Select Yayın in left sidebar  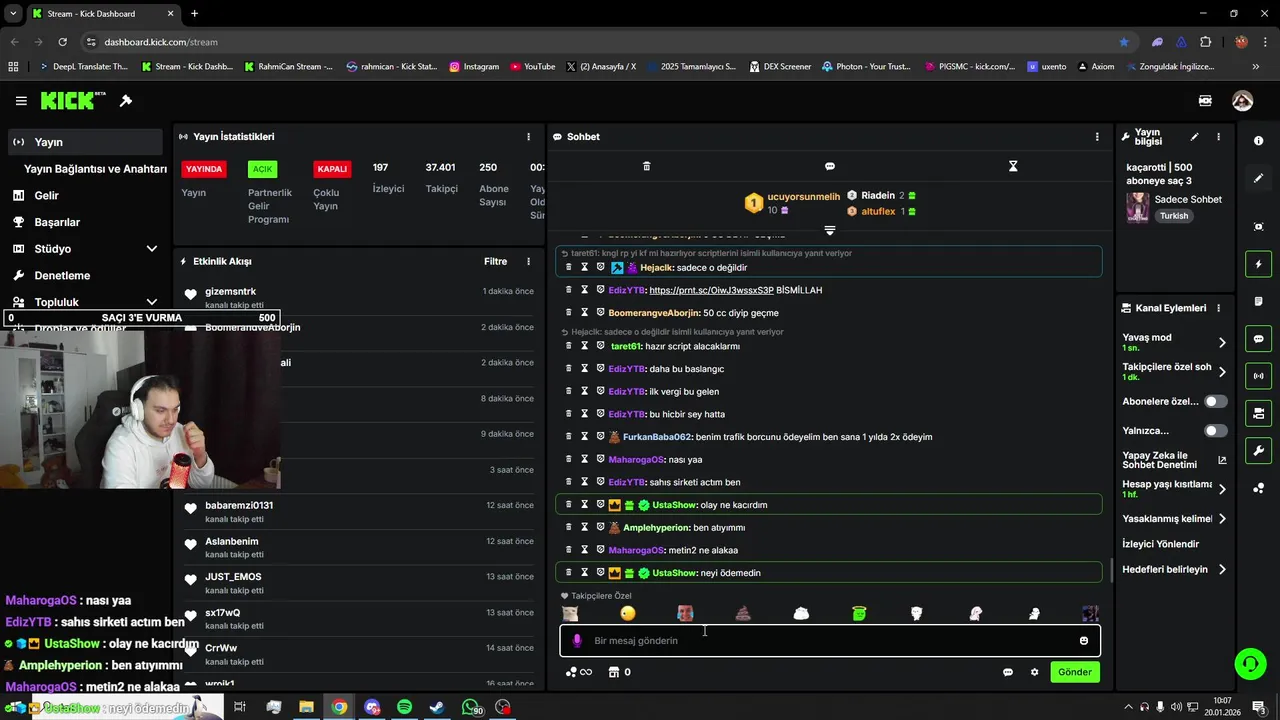click(84, 142)
